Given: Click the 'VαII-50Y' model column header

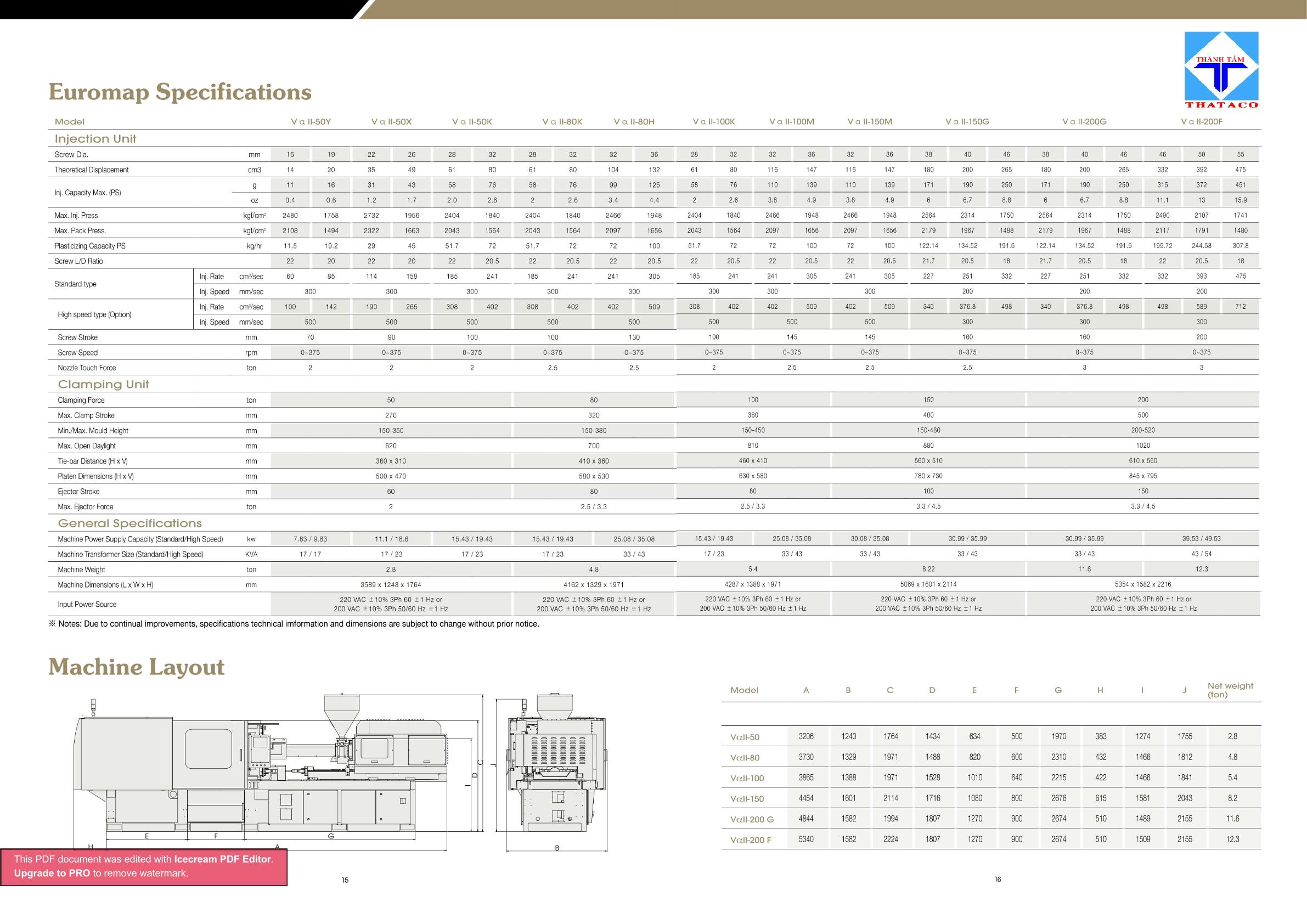Looking at the screenshot, I should [311, 122].
